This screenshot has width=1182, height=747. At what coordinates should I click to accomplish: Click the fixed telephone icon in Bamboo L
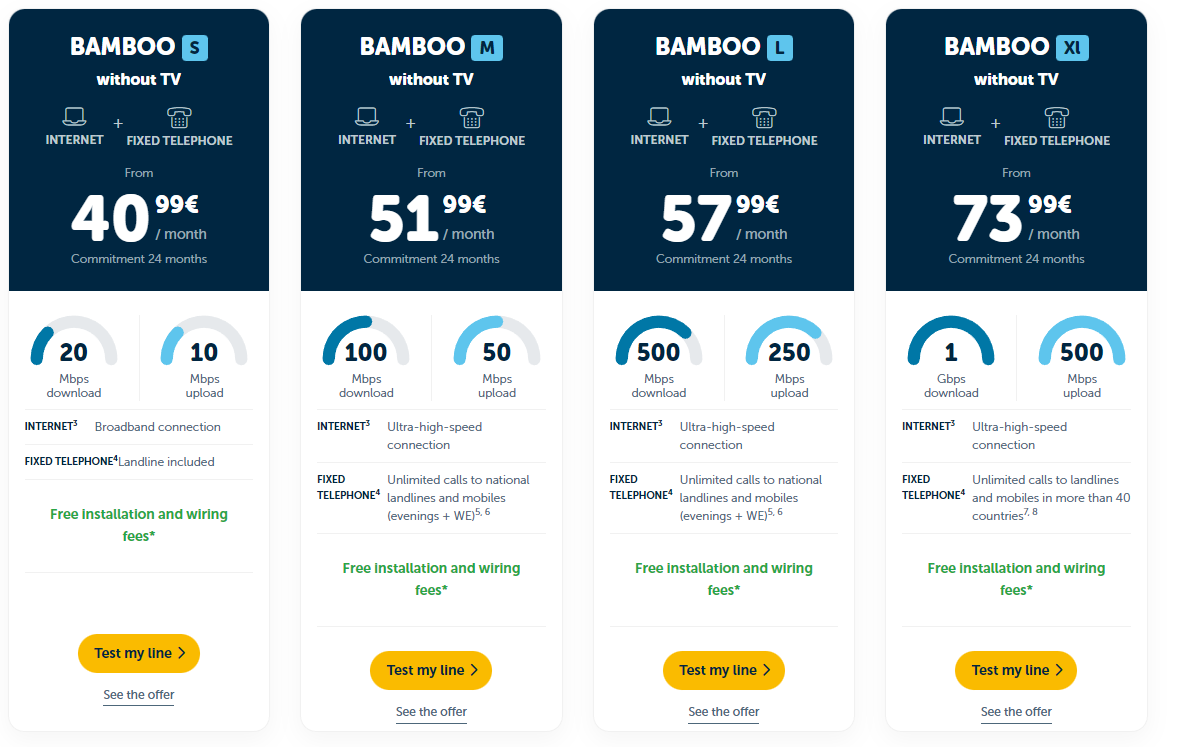(764, 118)
